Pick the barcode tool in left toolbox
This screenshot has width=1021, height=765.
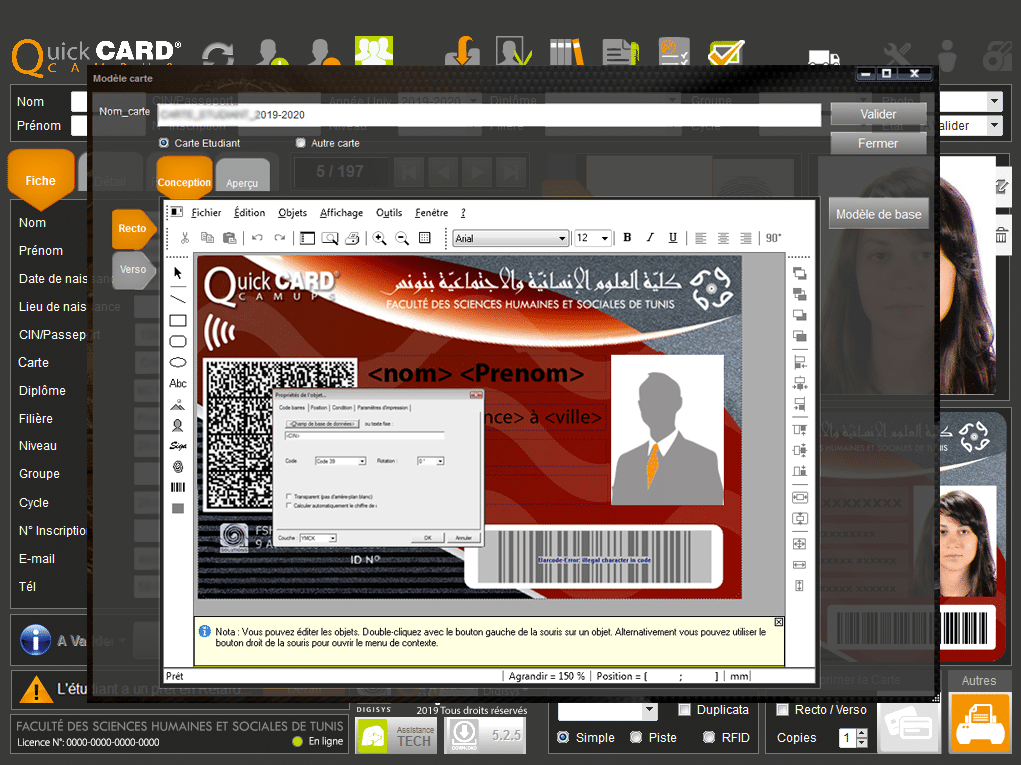(178, 487)
